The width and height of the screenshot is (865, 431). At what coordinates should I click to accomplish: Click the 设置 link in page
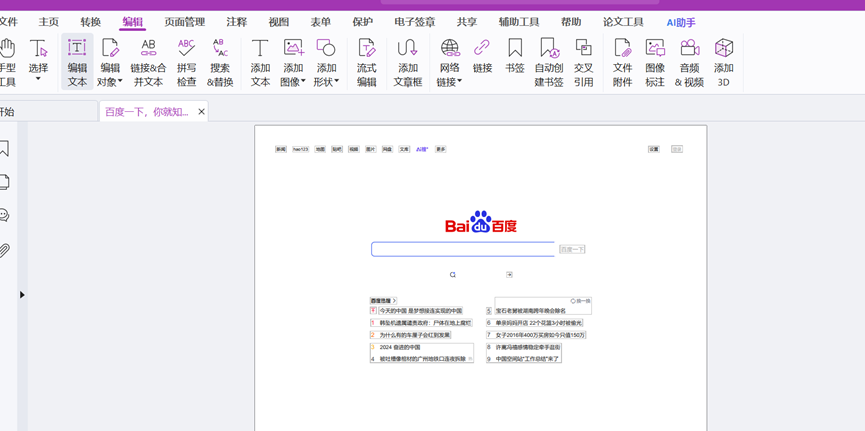pos(654,149)
